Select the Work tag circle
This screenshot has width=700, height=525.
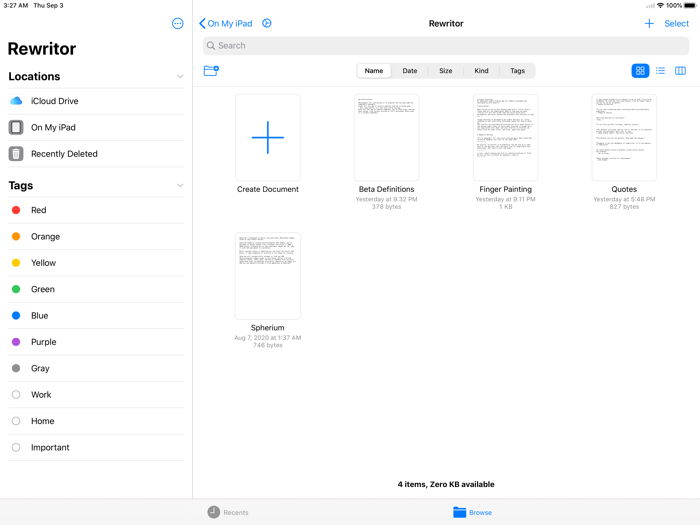point(16,394)
